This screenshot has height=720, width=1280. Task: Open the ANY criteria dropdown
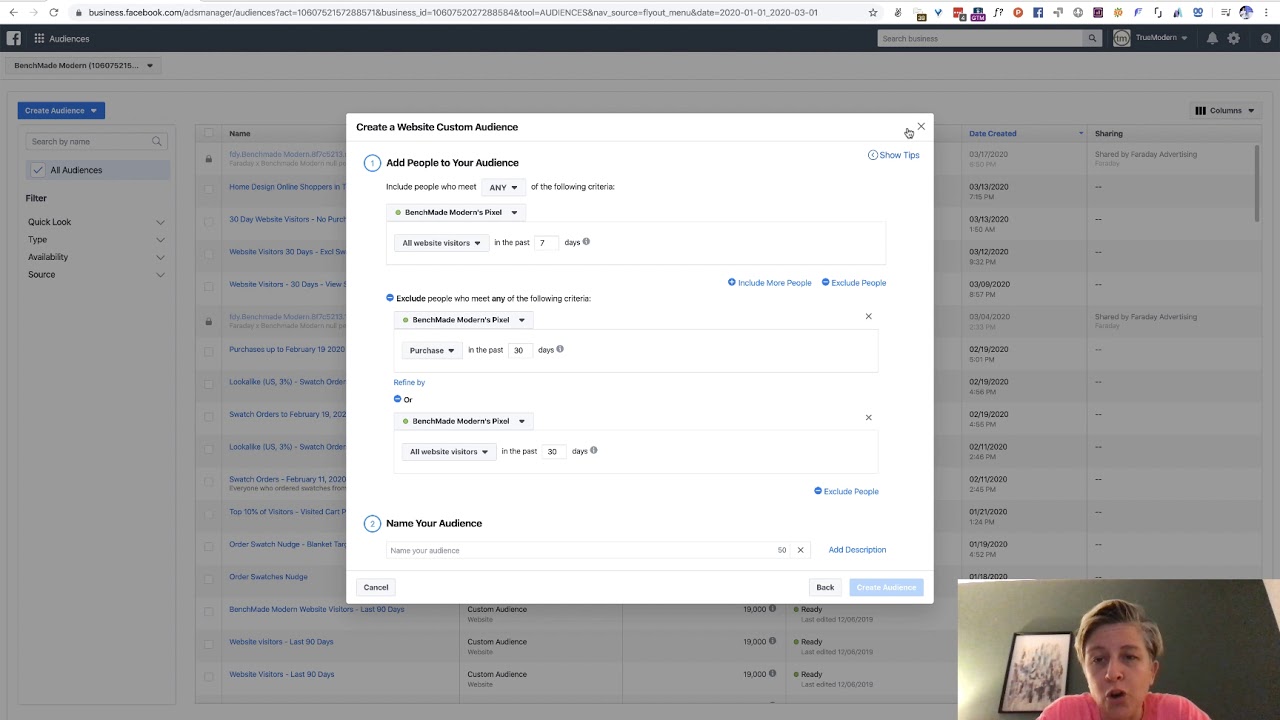pyautogui.click(x=503, y=187)
